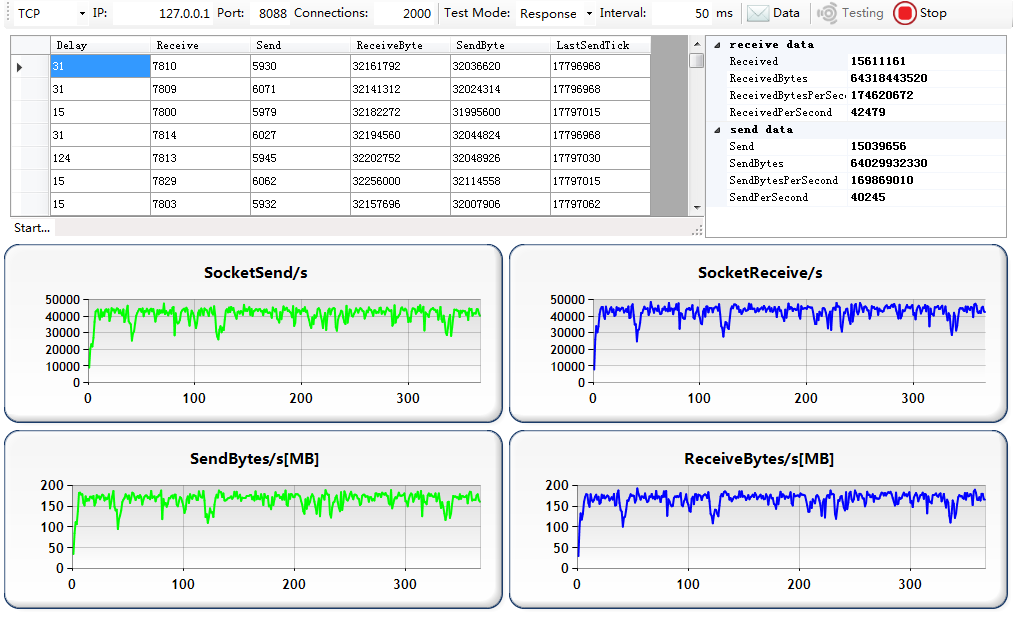The image size is (1019, 617).
Task: Click the status bar resize grip
Action: [697, 229]
